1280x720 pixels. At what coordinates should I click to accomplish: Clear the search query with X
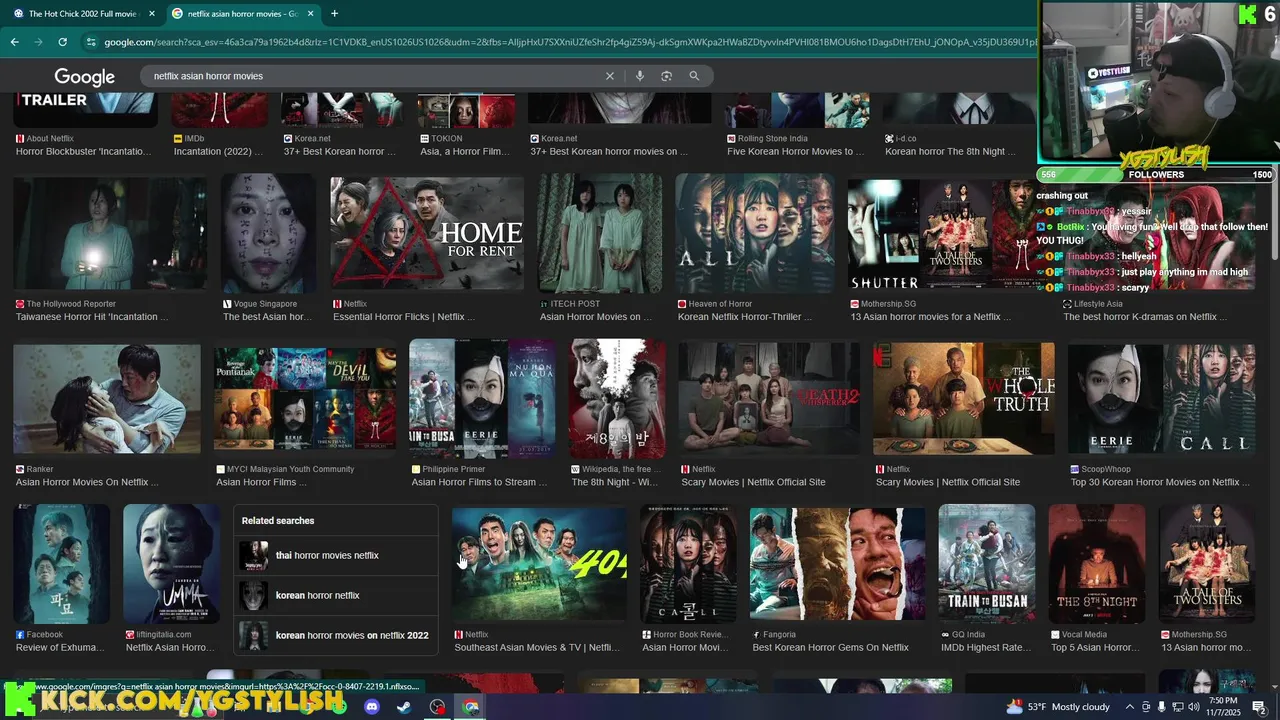pos(610,76)
